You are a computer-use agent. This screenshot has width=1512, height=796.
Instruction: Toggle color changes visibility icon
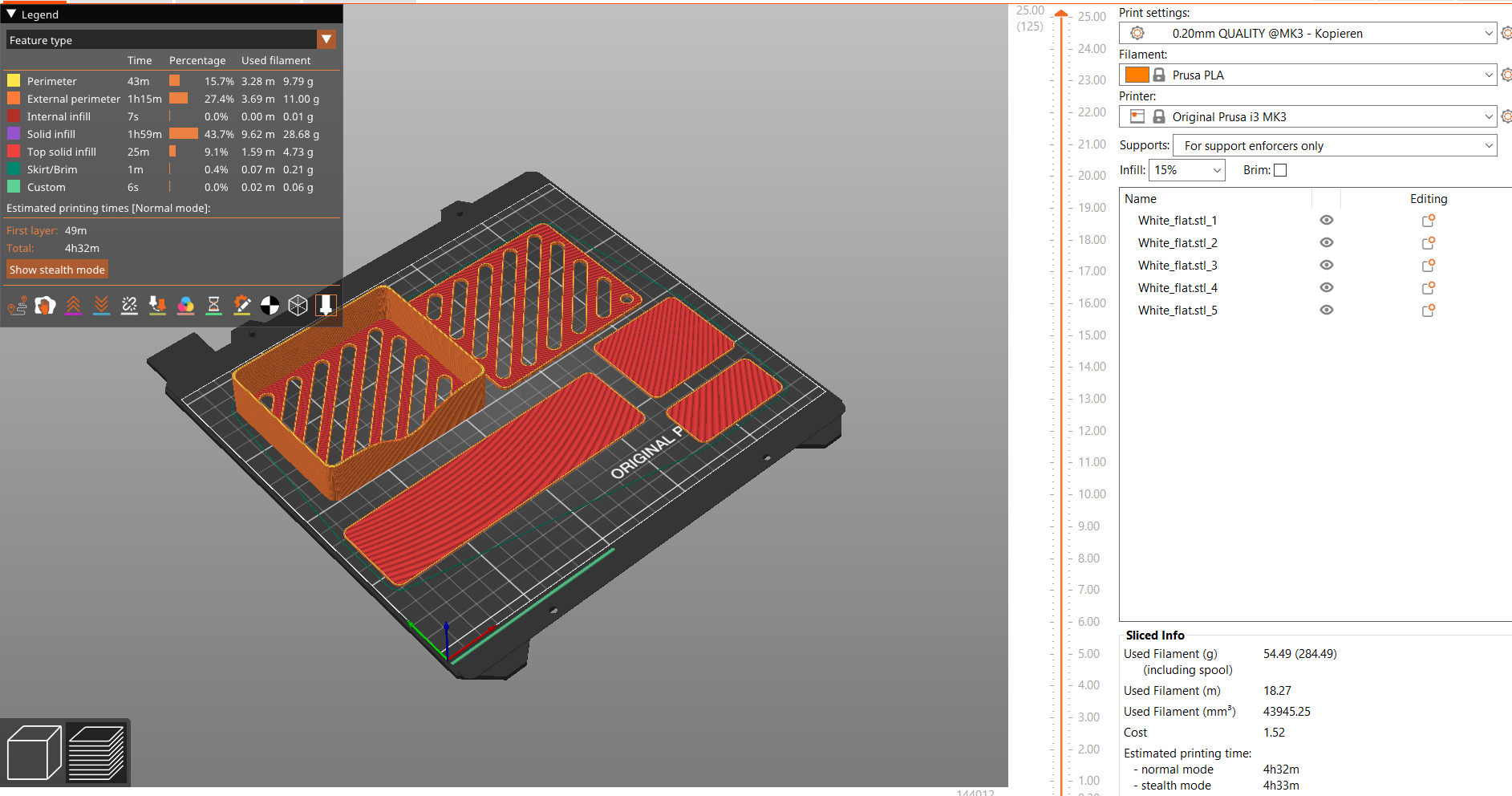(185, 306)
